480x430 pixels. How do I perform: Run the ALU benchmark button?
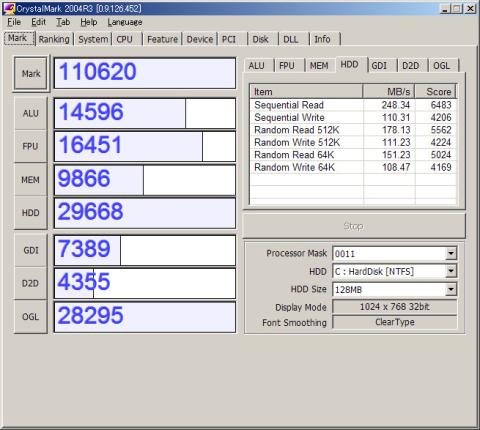point(30,113)
